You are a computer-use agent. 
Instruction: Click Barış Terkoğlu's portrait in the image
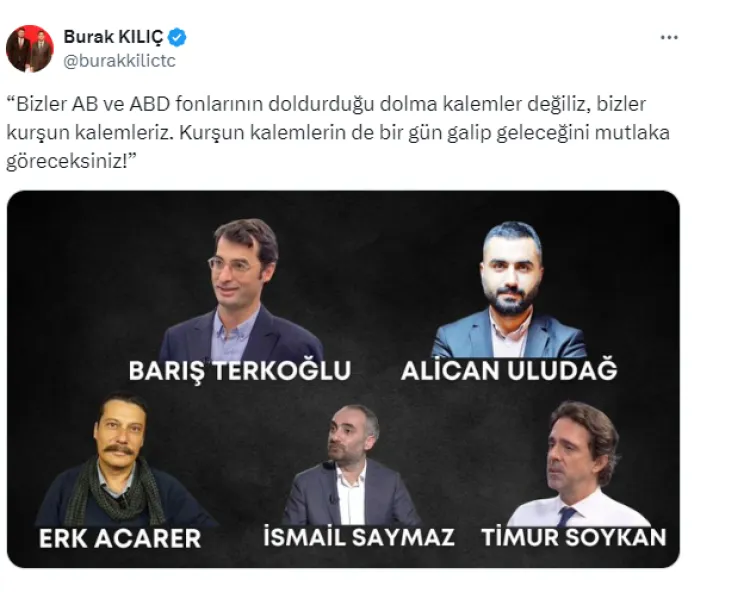pos(242,289)
